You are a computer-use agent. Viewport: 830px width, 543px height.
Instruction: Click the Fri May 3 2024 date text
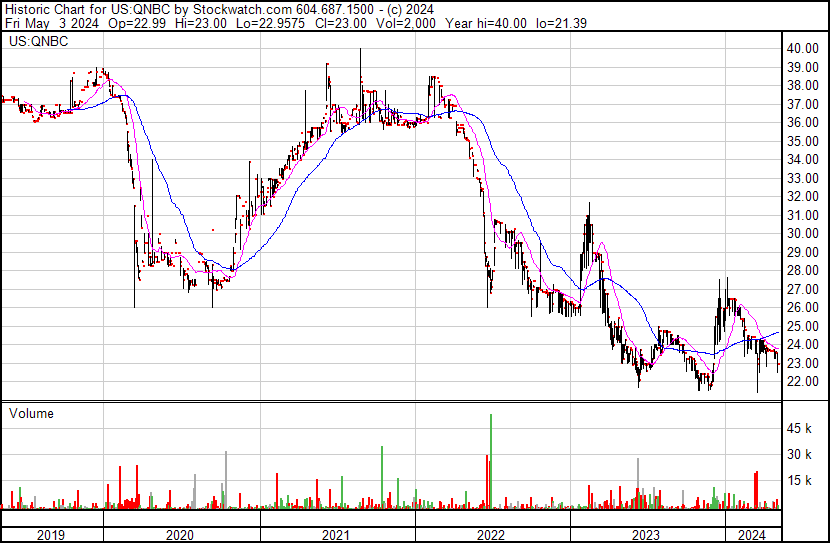coord(52,23)
